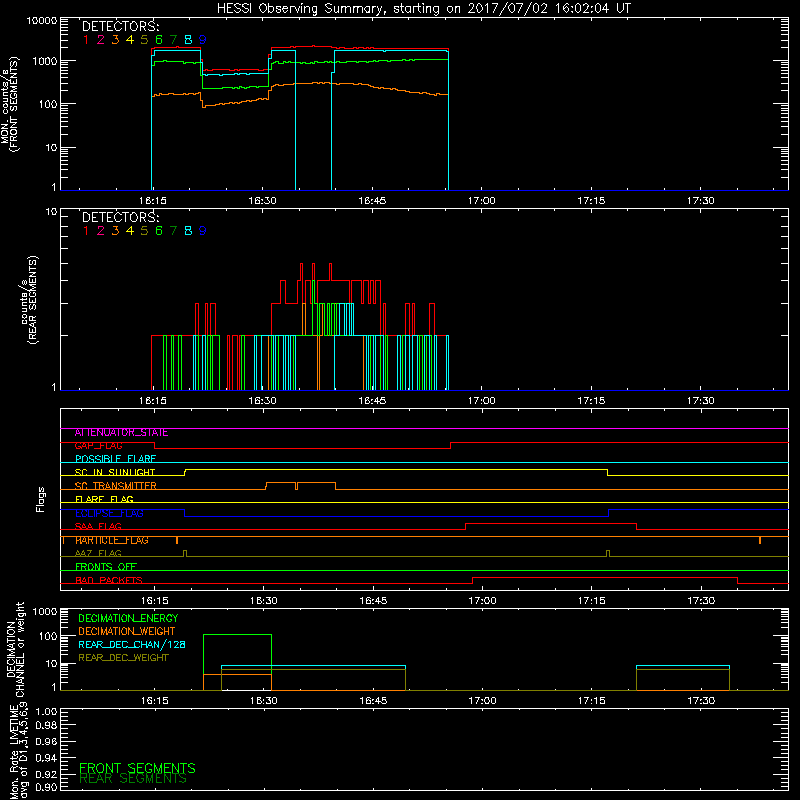Select the POSSIBLE_FLARE flag label

(x=115, y=459)
